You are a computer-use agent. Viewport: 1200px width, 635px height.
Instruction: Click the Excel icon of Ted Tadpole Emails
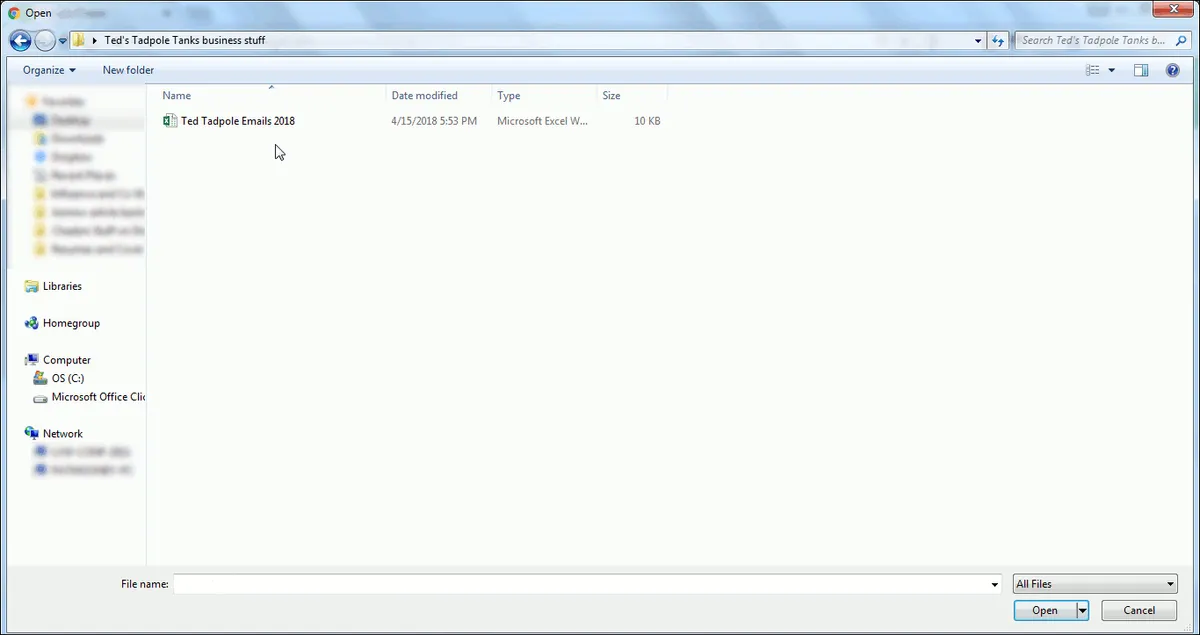pos(170,121)
